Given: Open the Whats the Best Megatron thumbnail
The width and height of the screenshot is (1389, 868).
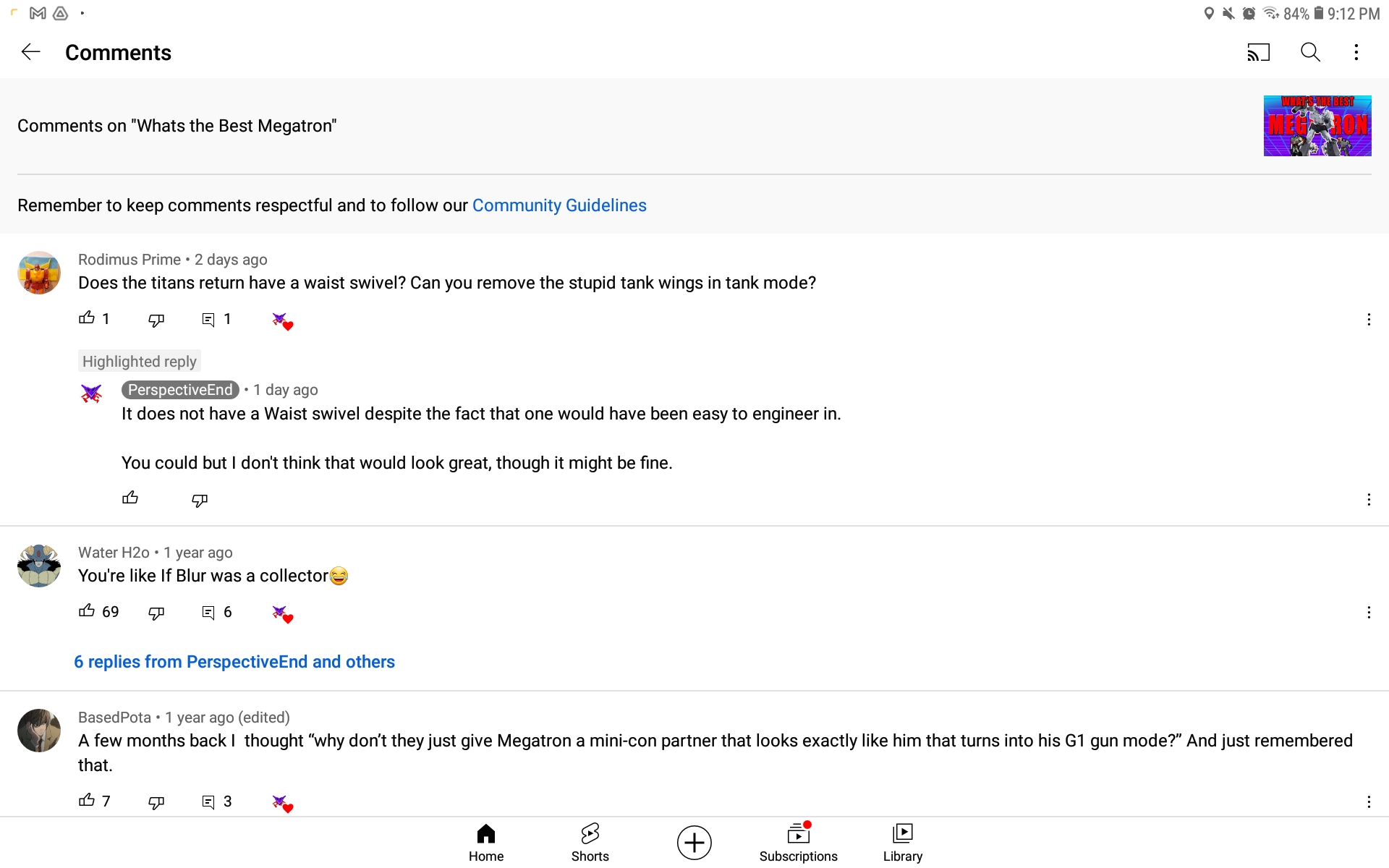Looking at the screenshot, I should (1317, 126).
